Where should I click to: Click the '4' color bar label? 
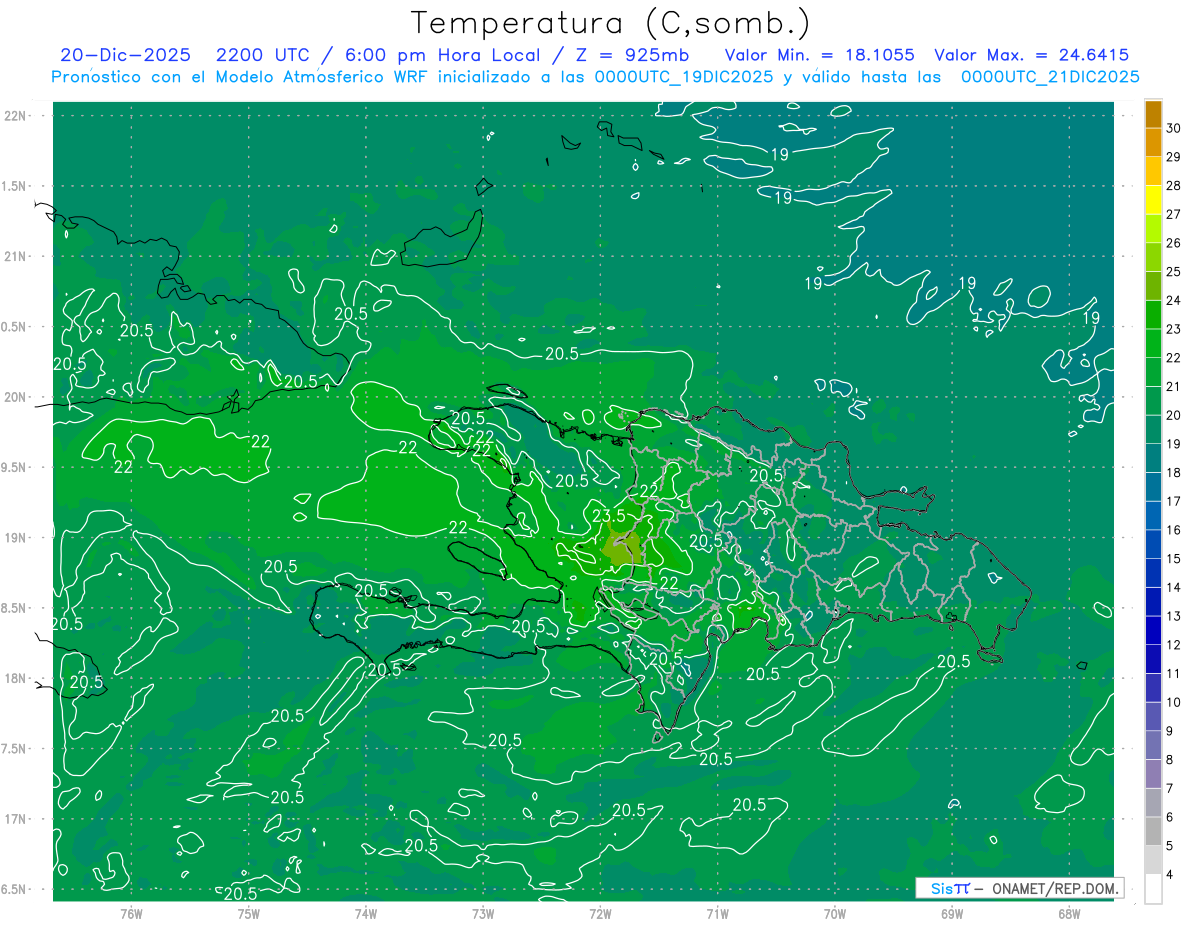click(1170, 875)
